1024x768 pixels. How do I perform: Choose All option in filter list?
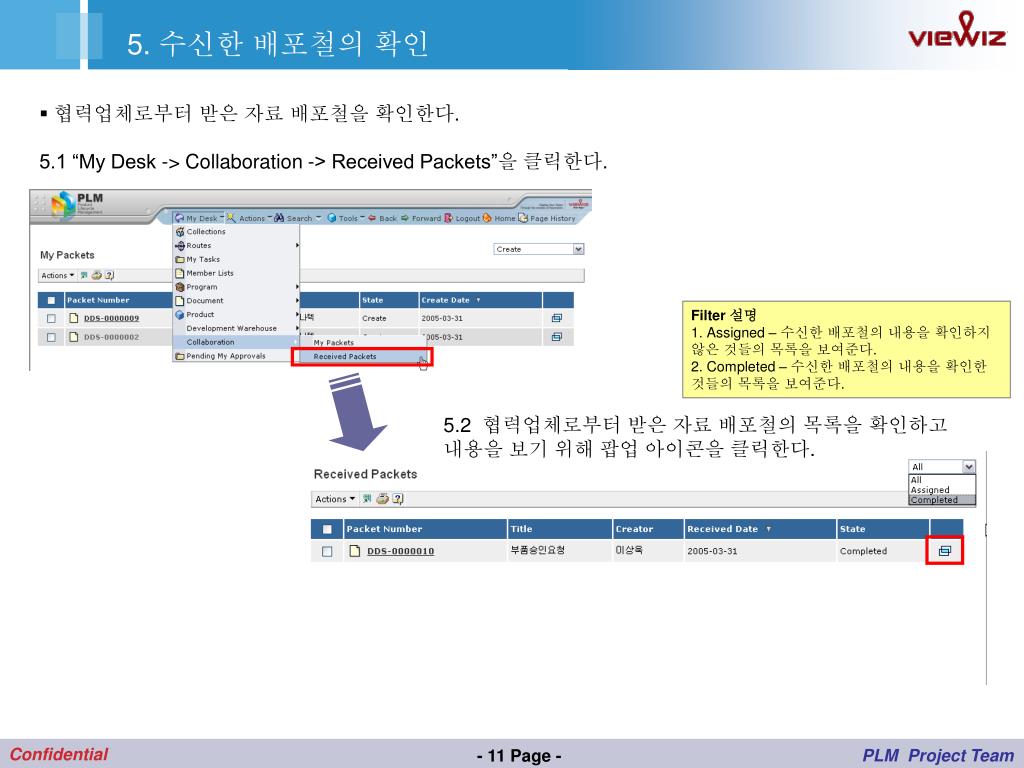tap(941, 480)
